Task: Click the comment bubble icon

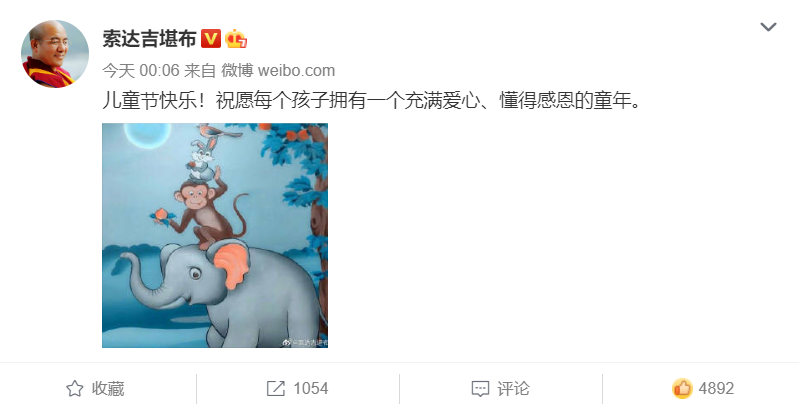Action: (x=480, y=389)
